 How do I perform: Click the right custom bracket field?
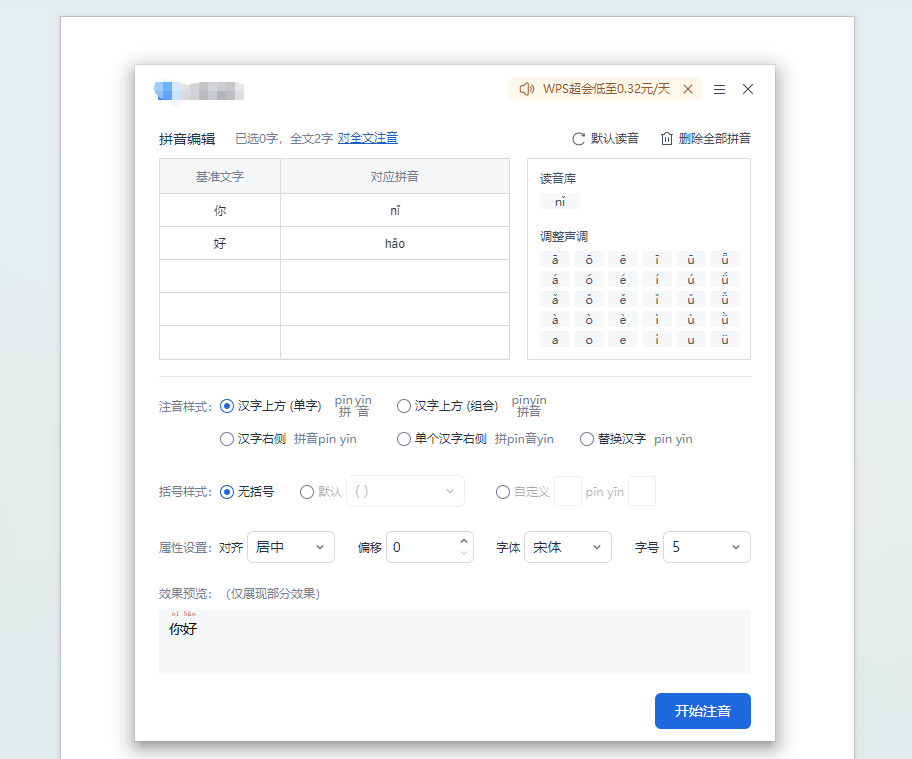click(x=642, y=491)
